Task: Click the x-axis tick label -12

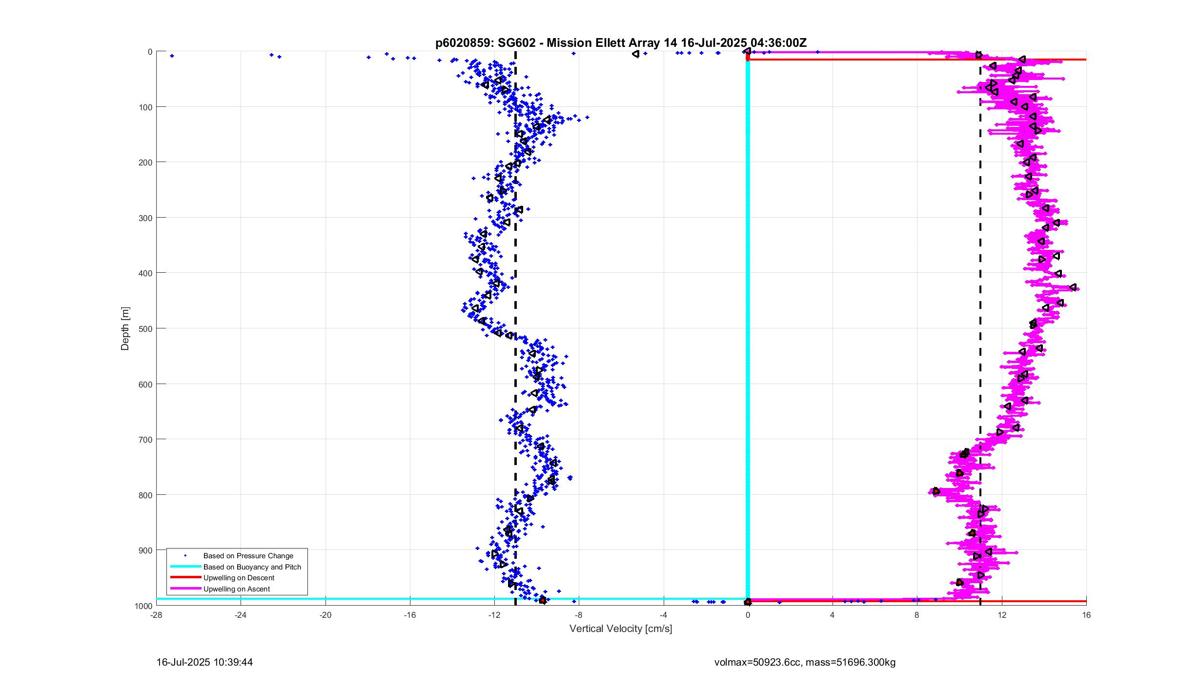Action: tap(494, 615)
